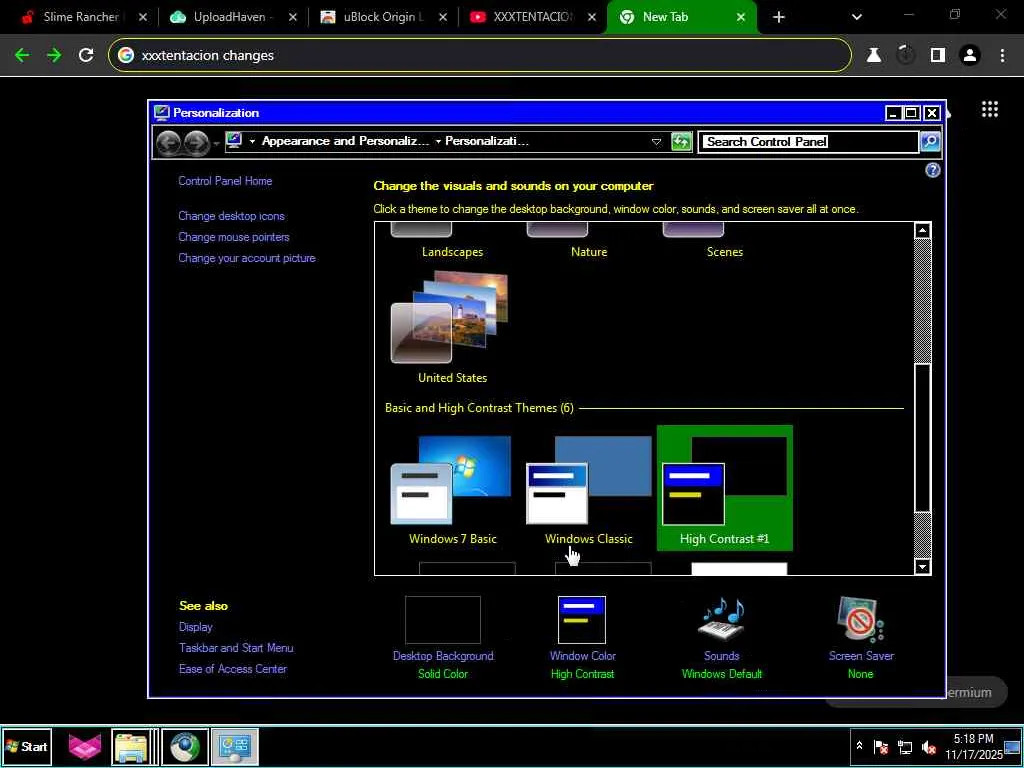Switch to the New Tab browser tab
Viewport: 1024px width, 768px height.
tap(682, 17)
